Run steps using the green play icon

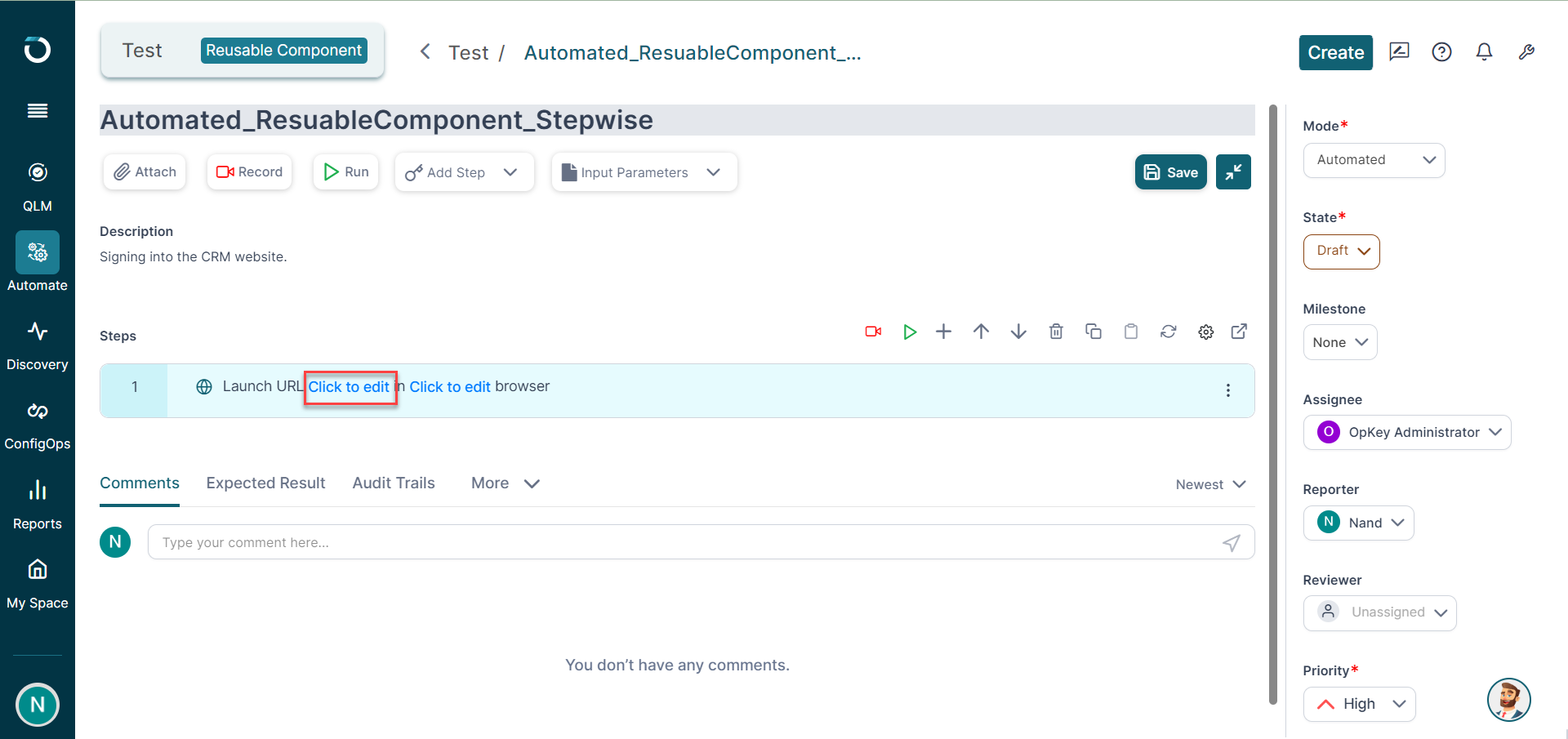(x=910, y=332)
